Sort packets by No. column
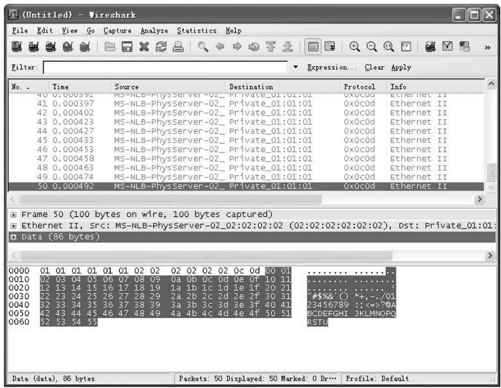Viewport: 501px width, 388px height. point(29,87)
